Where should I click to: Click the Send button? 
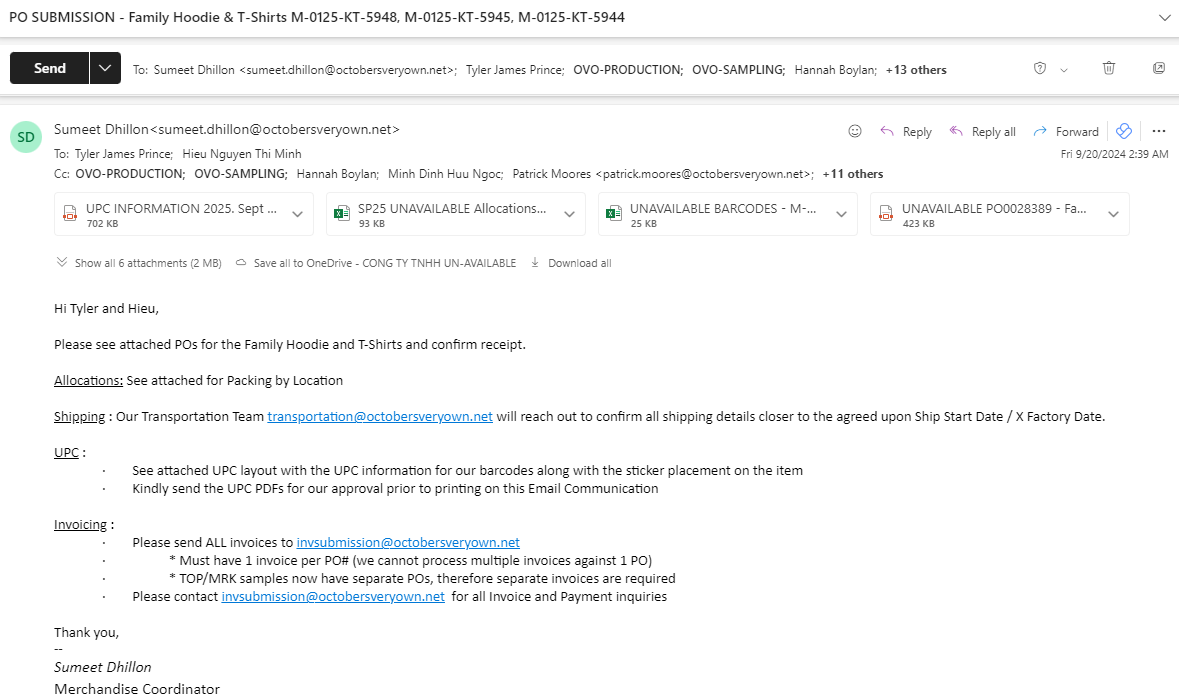tap(50, 68)
